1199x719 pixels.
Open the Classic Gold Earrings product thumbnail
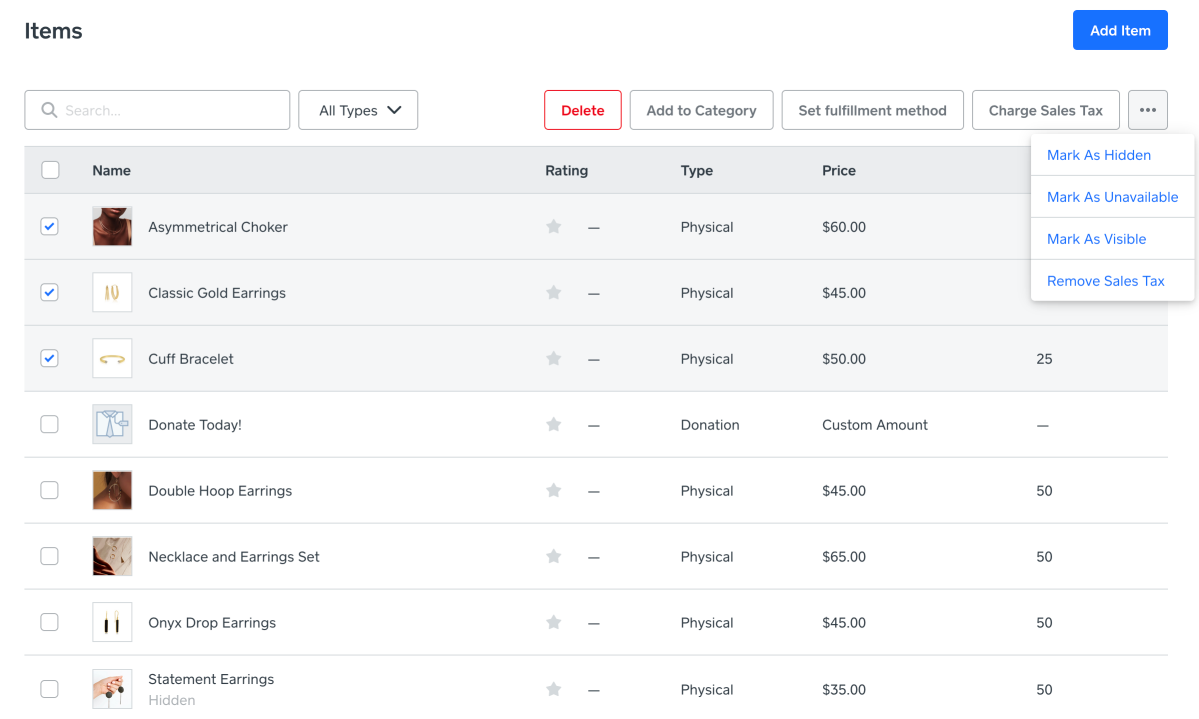click(112, 293)
